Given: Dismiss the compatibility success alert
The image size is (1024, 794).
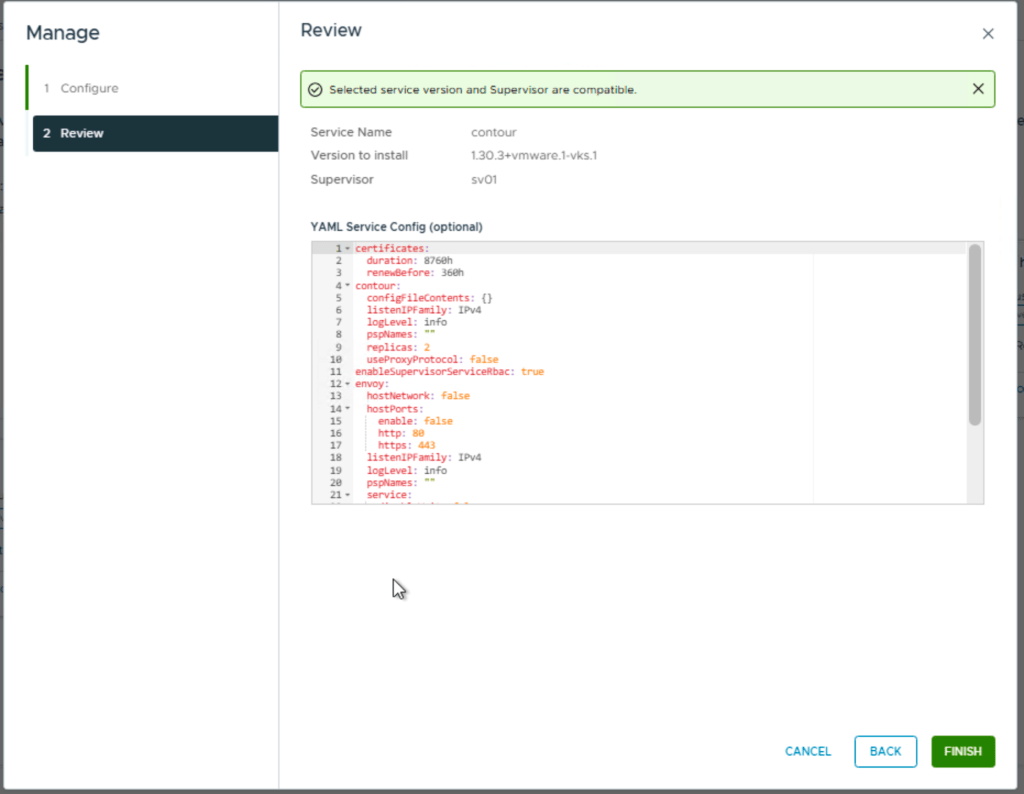Looking at the screenshot, I should tap(978, 89).
